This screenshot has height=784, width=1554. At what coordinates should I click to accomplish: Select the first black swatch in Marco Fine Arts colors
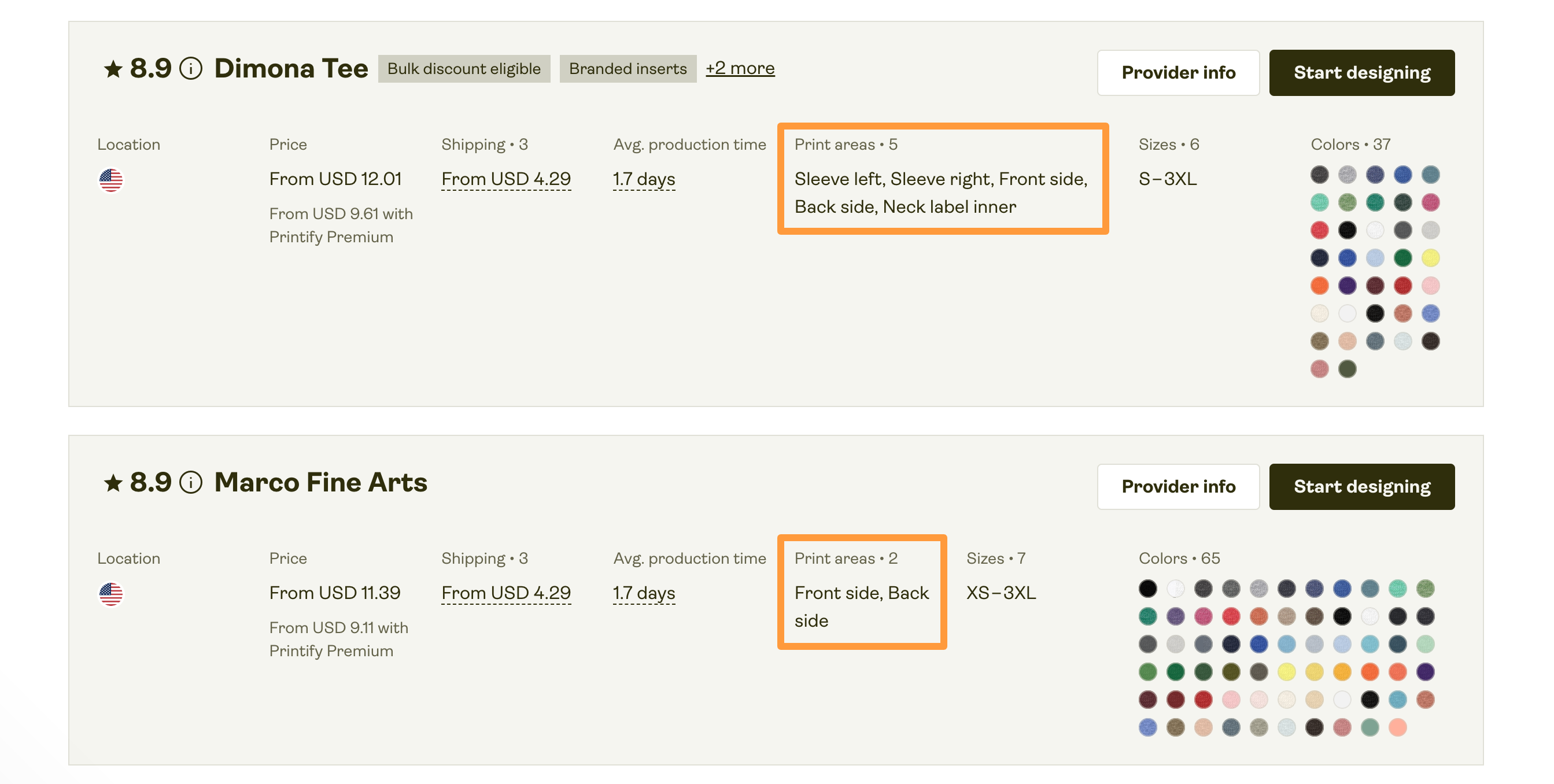(x=1147, y=589)
